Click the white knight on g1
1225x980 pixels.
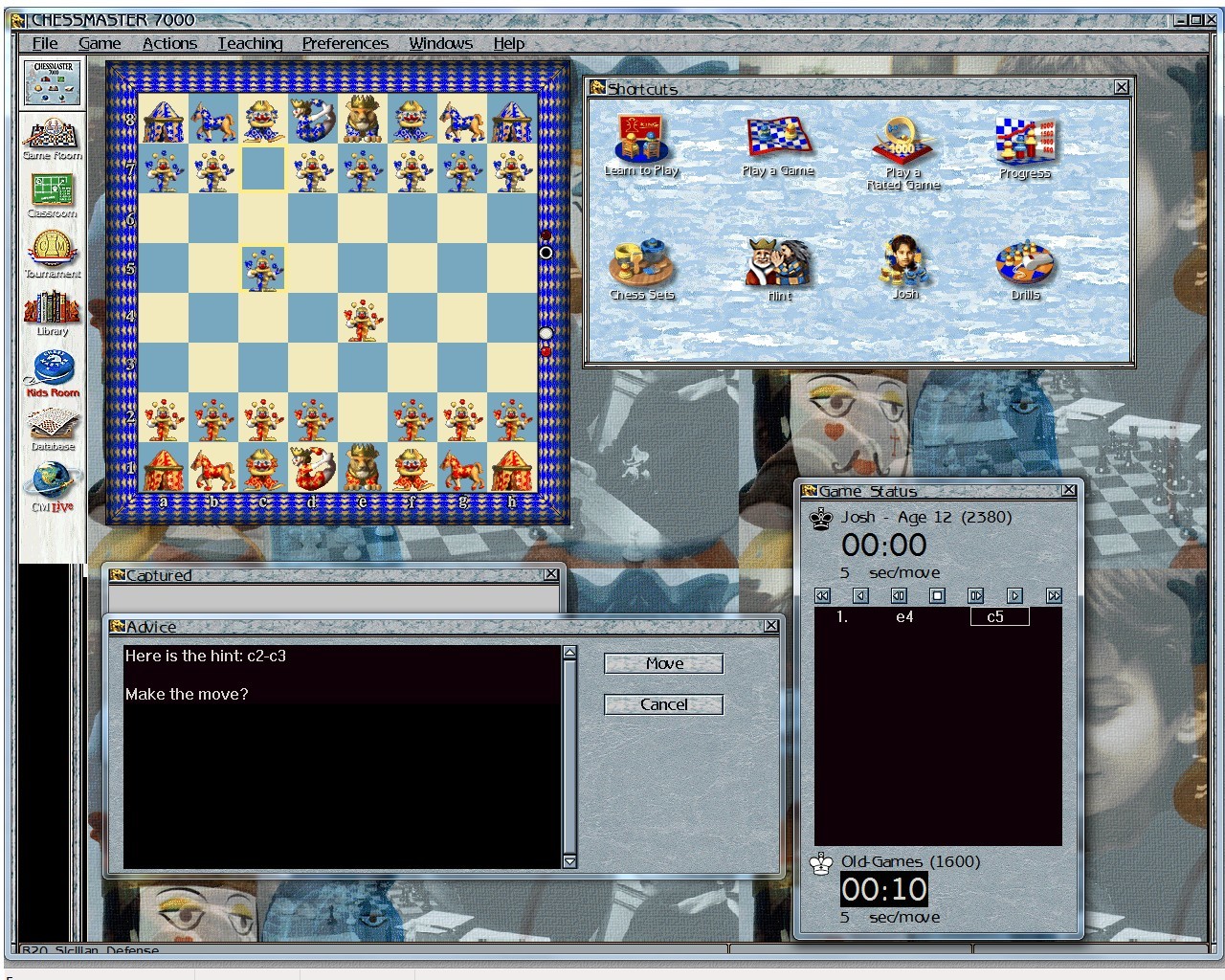tap(461, 467)
